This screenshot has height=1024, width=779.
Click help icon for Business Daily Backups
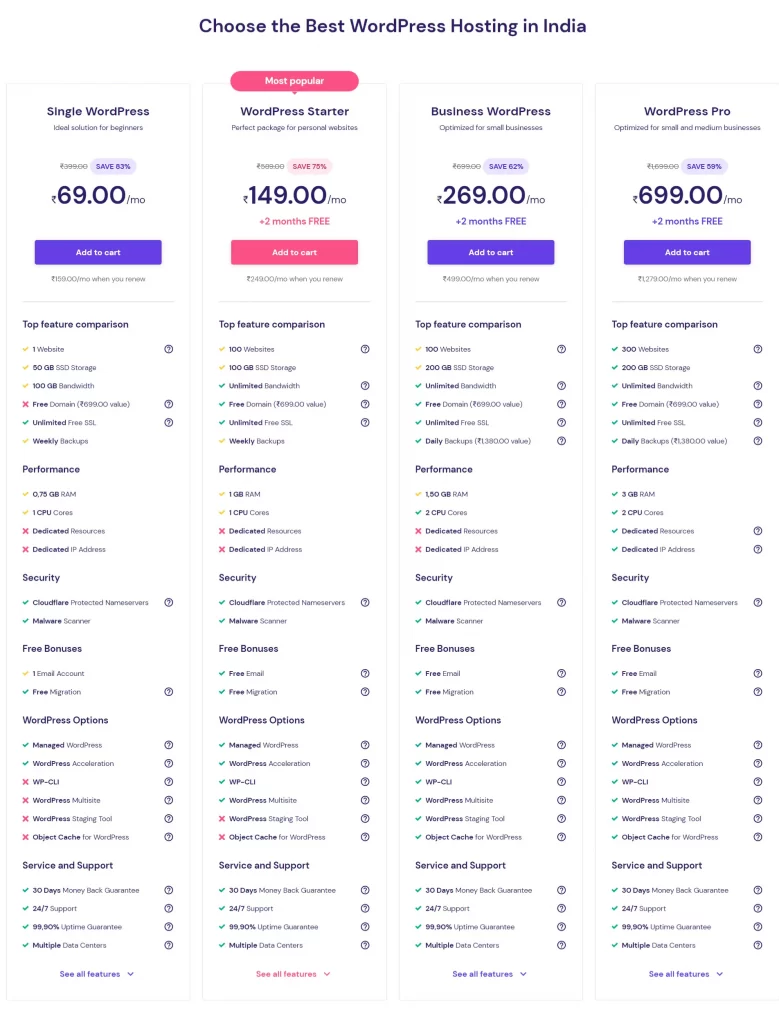point(561,441)
